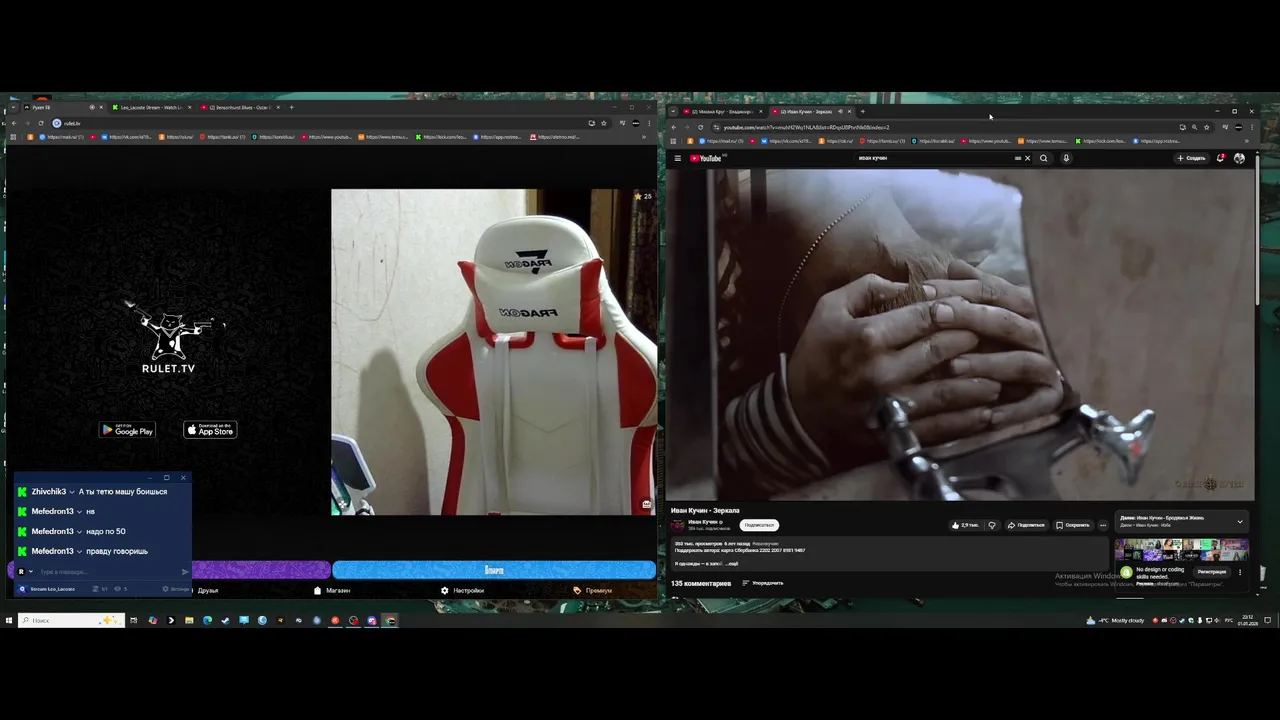The width and height of the screenshot is (1280, 720).
Task: Open the left browser's three-dot menu
Action: (650, 123)
